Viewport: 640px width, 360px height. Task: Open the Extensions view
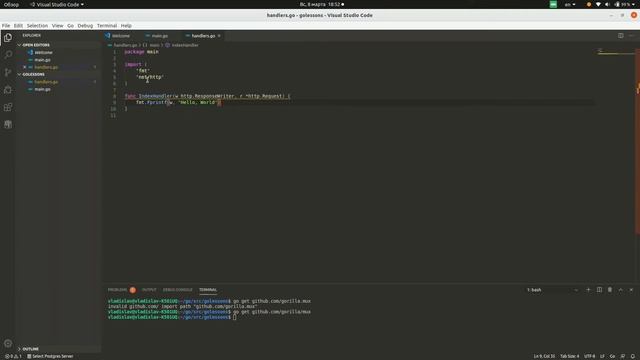8,107
